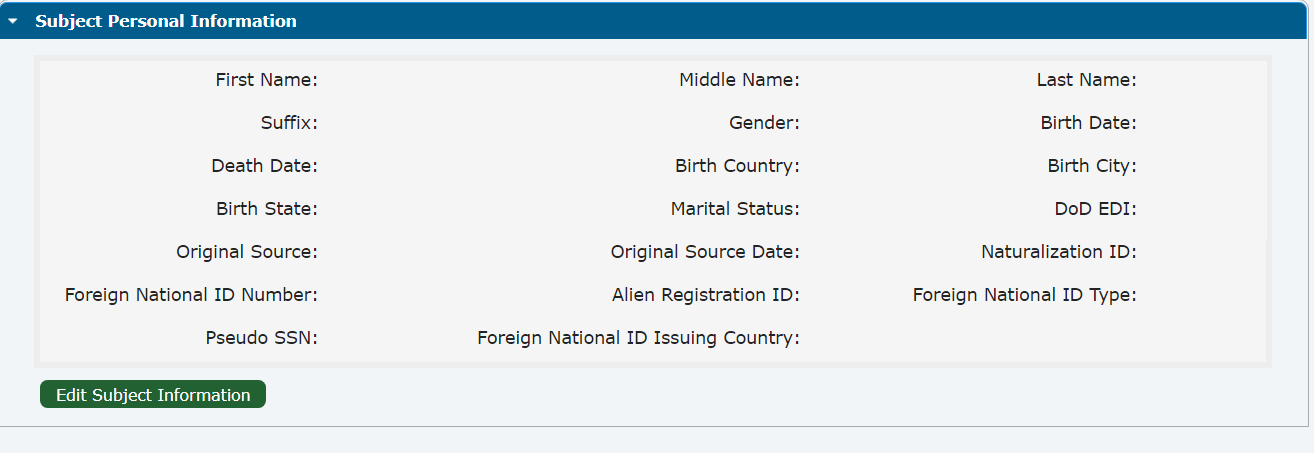Image resolution: width=1316 pixels, height=455 pixels.
Task: Click the Birth City label
Action: point(1092,166)
